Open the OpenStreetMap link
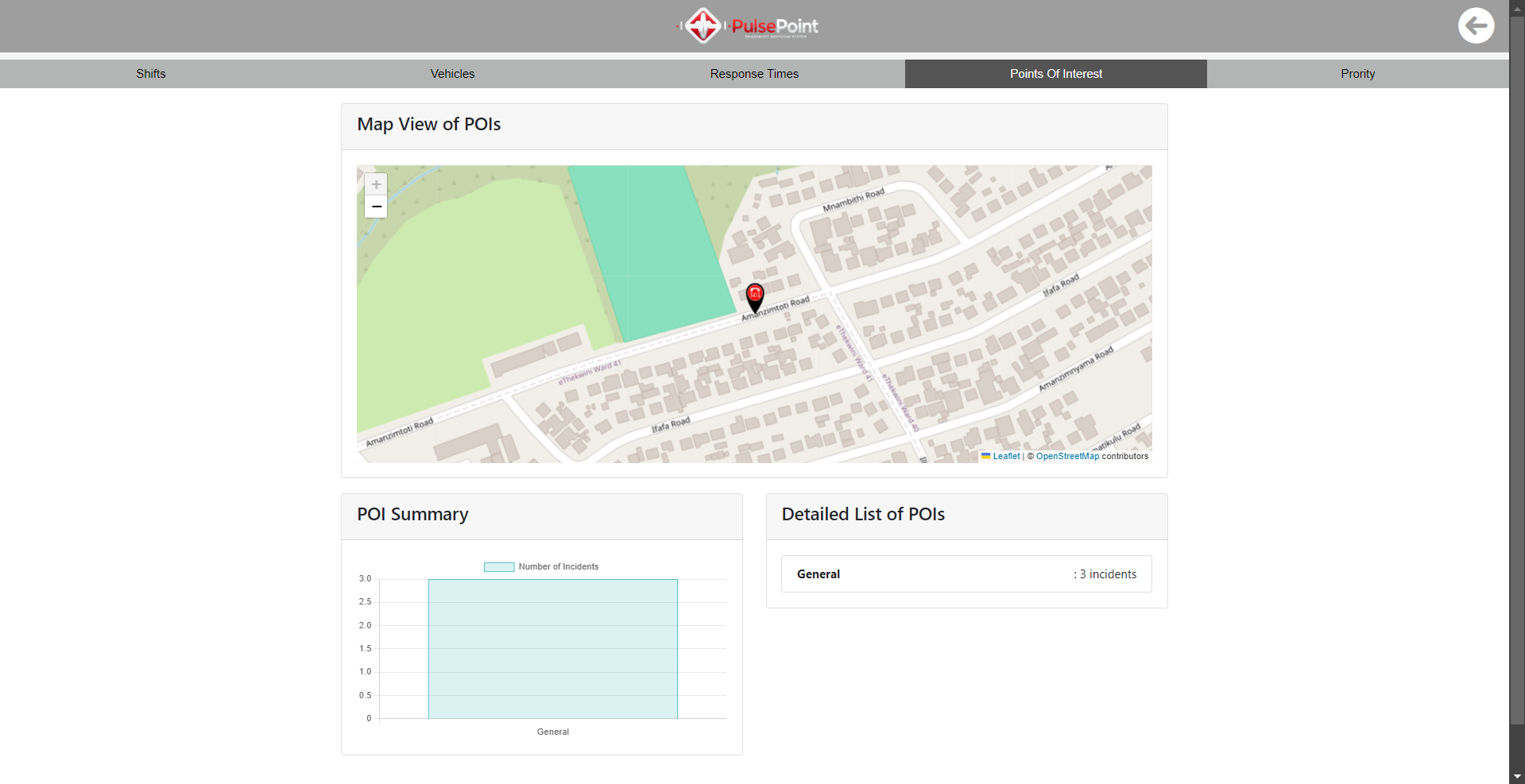 (1067, 456)
